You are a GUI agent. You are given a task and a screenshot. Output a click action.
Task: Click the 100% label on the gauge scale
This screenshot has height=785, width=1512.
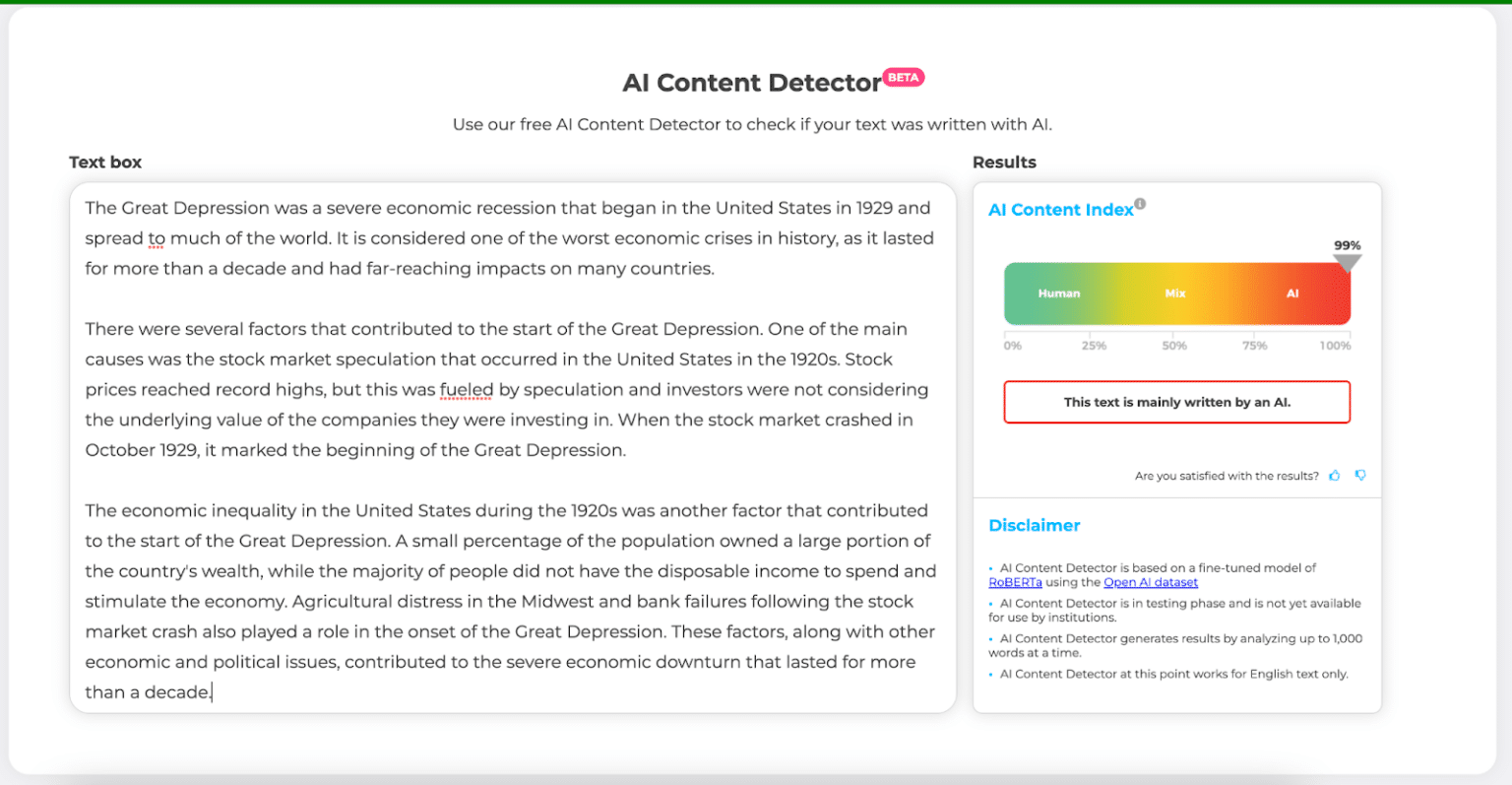pyautogui.click(x=1335, y=346)
